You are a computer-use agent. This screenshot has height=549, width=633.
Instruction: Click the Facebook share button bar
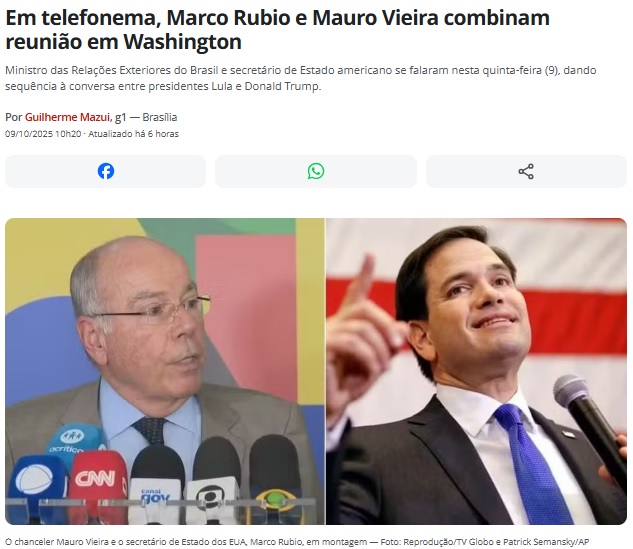[105, 172]
